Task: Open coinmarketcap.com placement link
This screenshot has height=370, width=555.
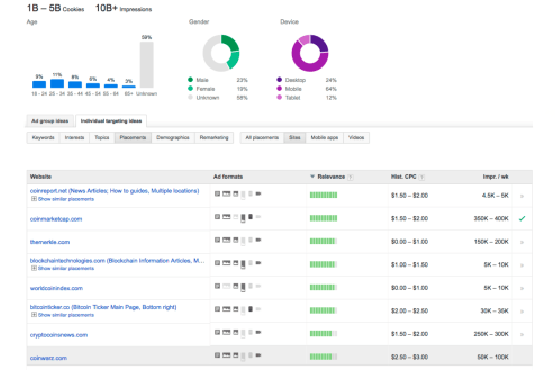Action: [x=56, y=219]
